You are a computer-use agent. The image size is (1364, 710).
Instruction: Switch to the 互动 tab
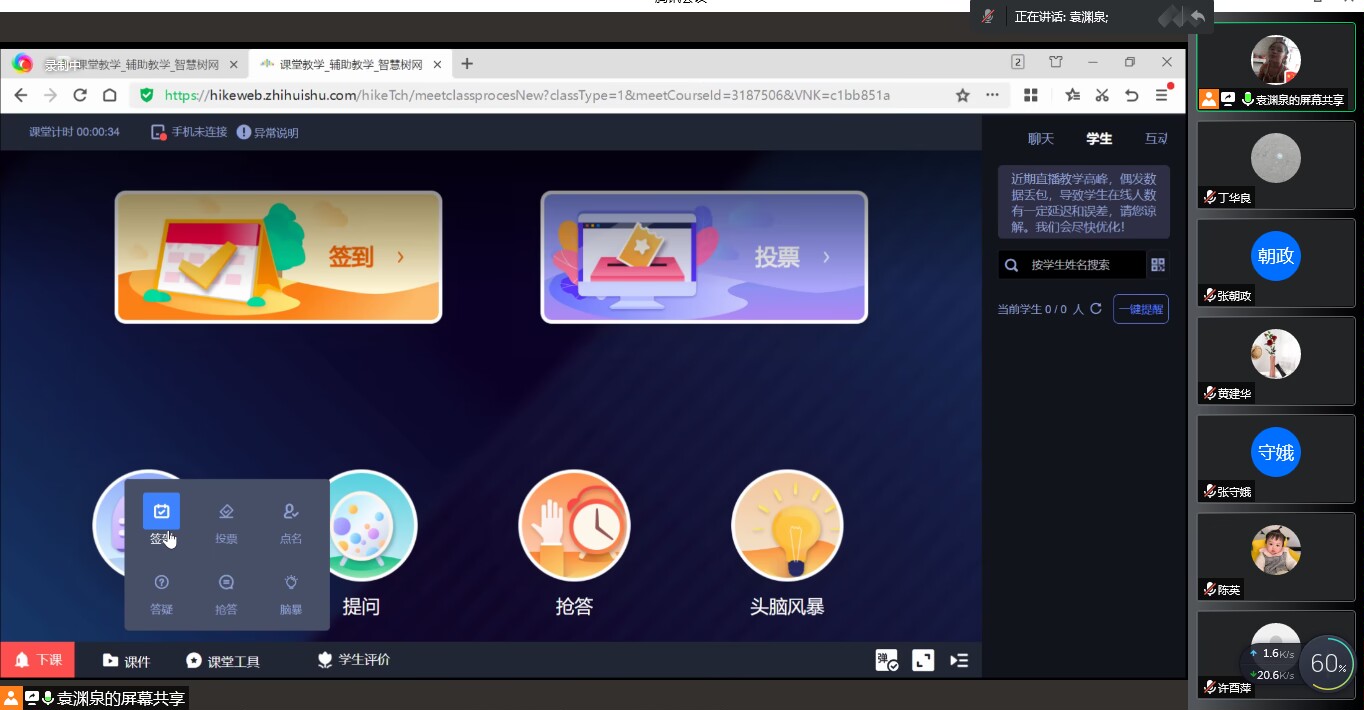(x=1156, y=139)
